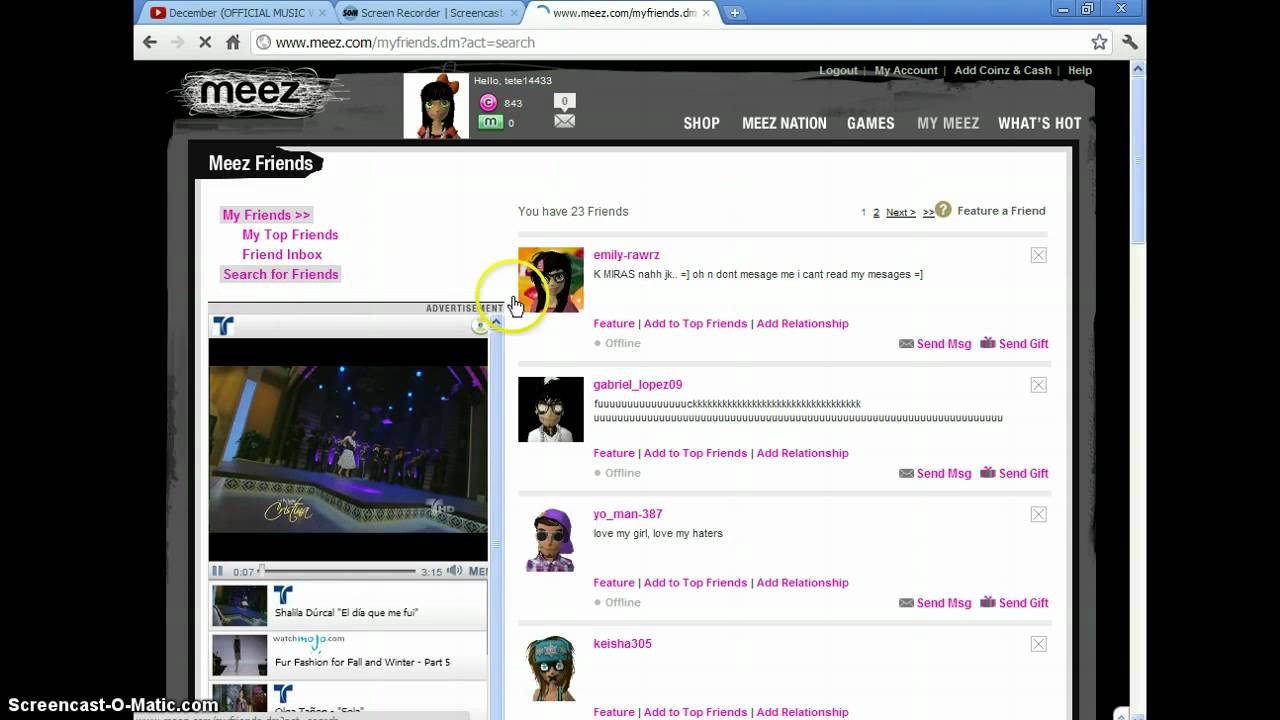Open emily-rawrz profile name link

click(x=626, y=255)
